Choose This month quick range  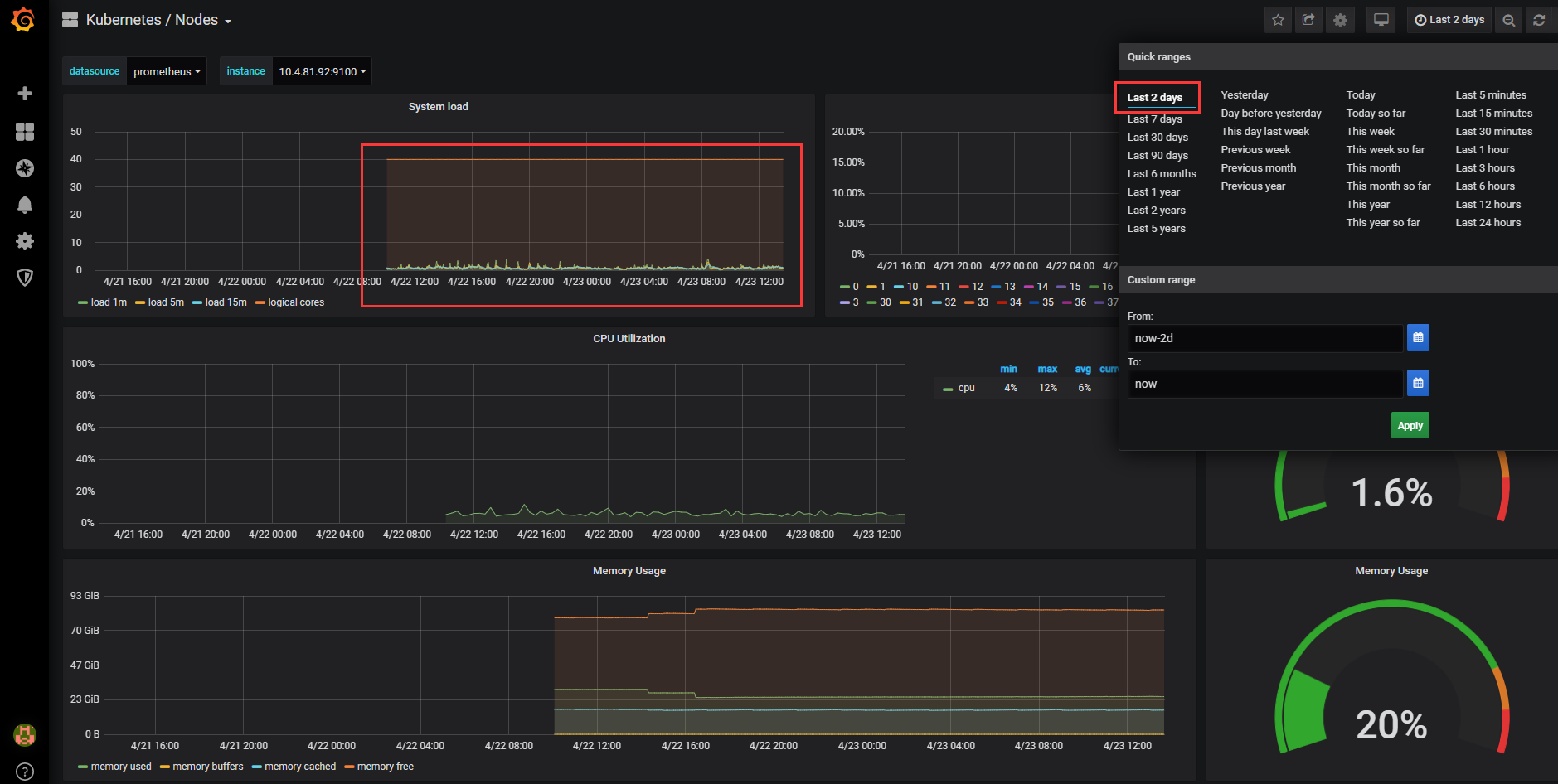click(1373, 168)
